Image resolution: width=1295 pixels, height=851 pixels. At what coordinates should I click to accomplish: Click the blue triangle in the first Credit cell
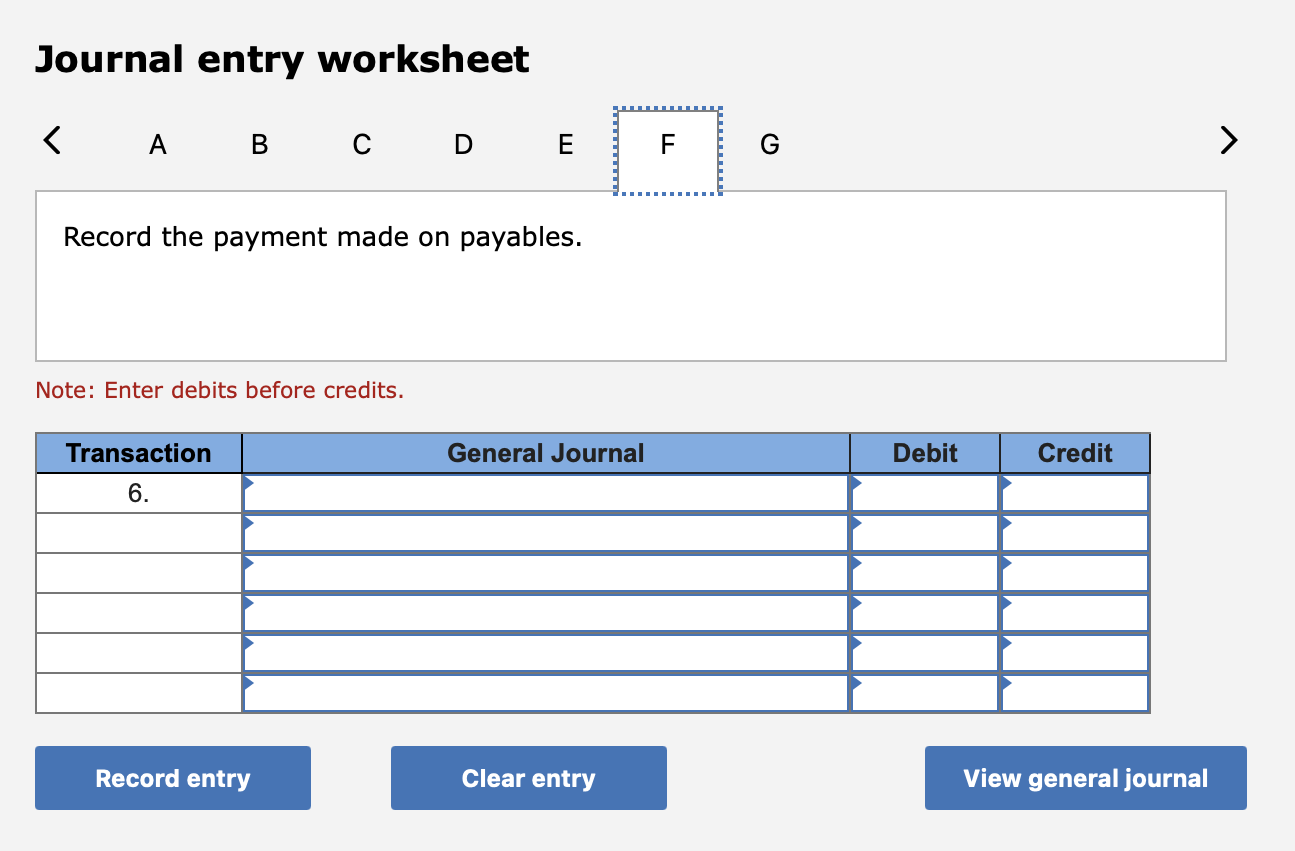coord(1007,483)
